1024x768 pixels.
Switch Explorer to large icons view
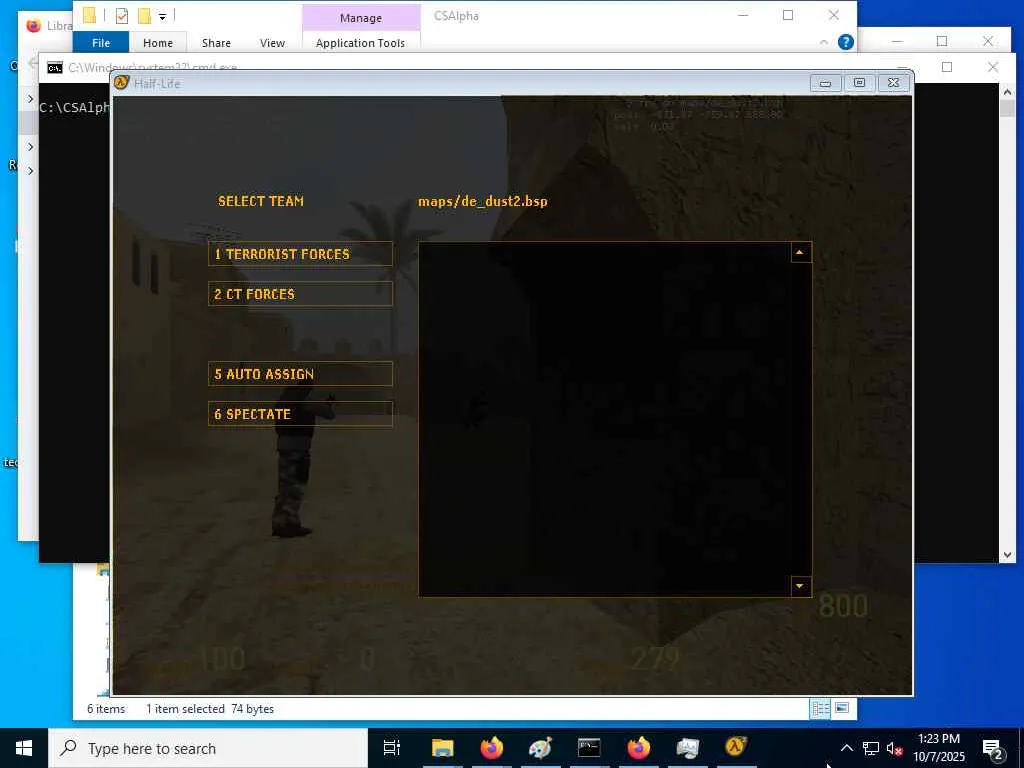[x=842, y=708]
